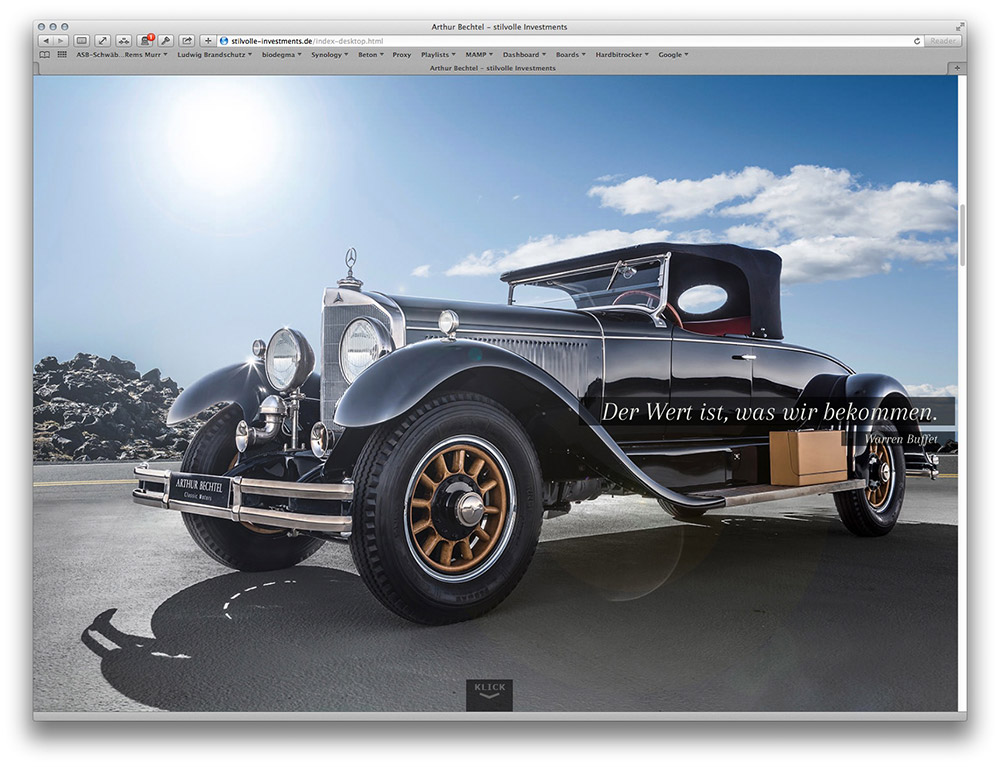Go forward with the Safari forward arrow
This screenshot has height=767, width=1000.
60,41
